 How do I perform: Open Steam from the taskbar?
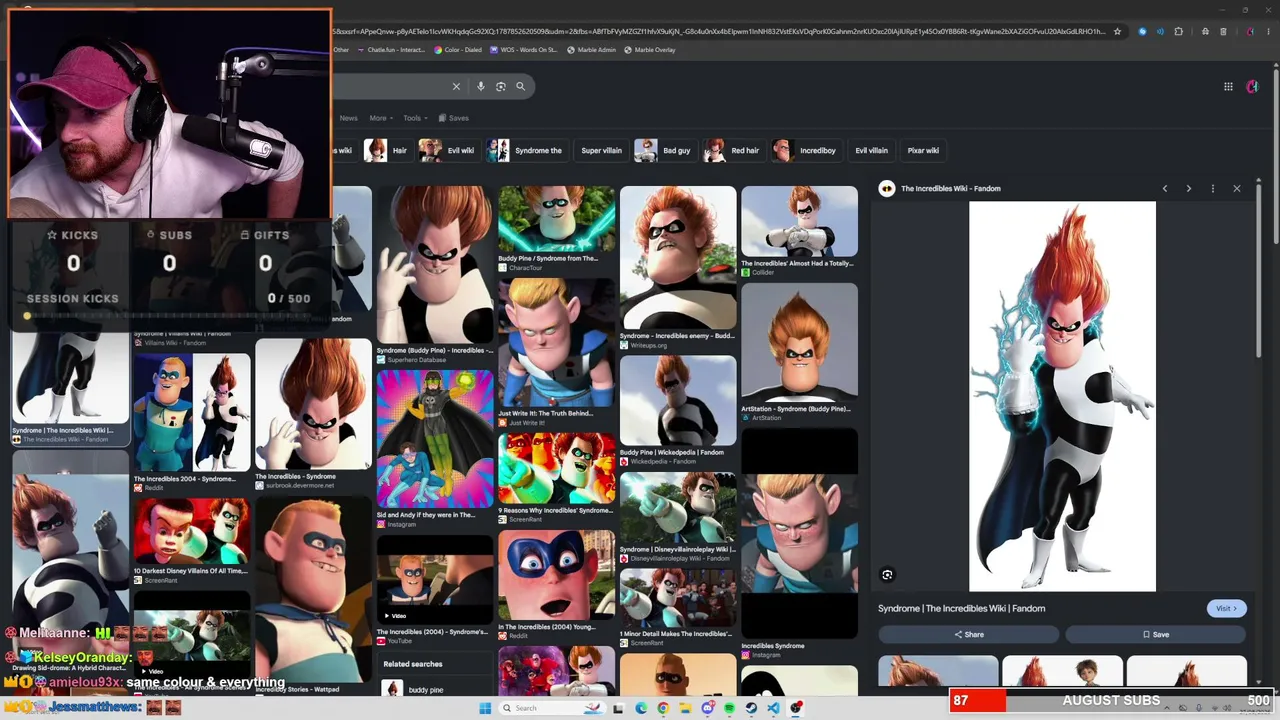[x=751, y=708]
